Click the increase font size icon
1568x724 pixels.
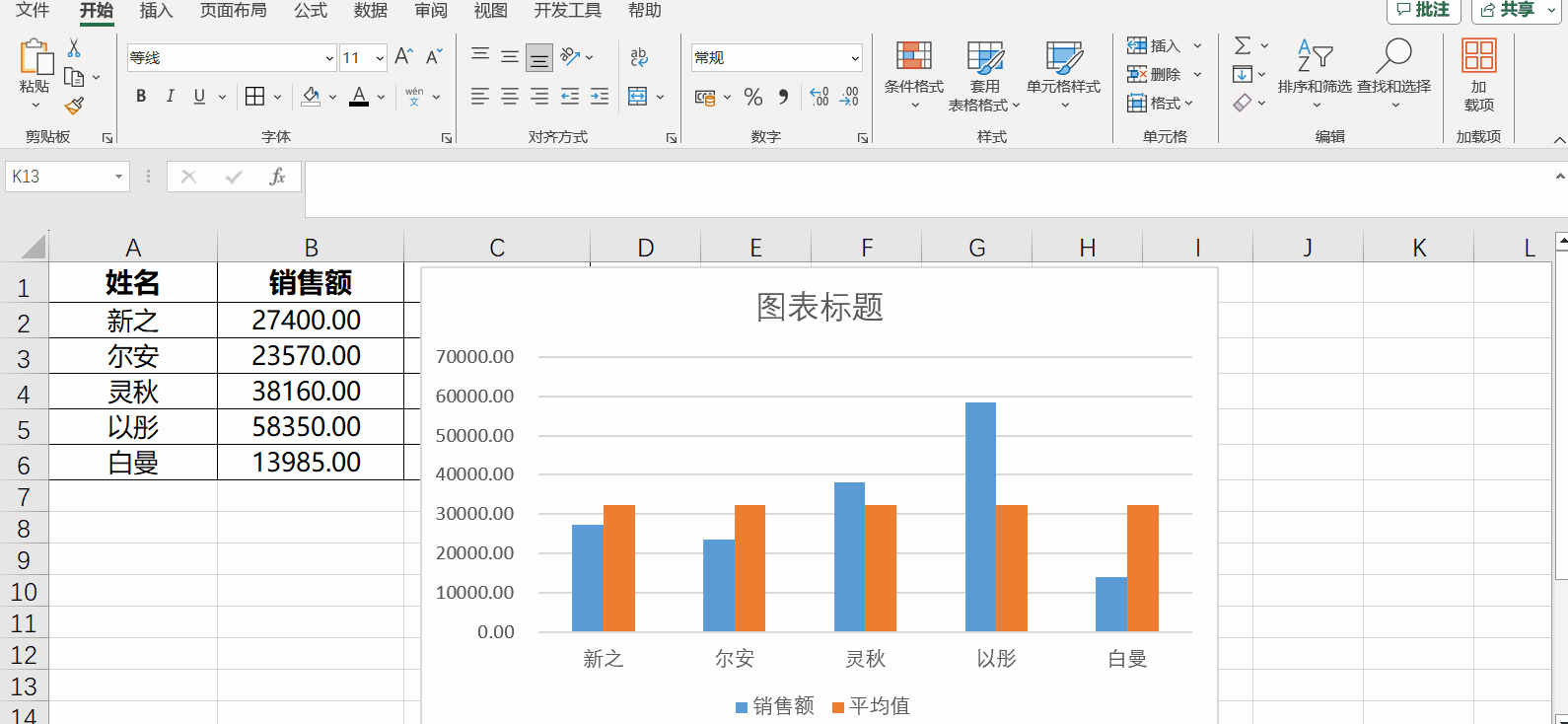coord(403,57)
